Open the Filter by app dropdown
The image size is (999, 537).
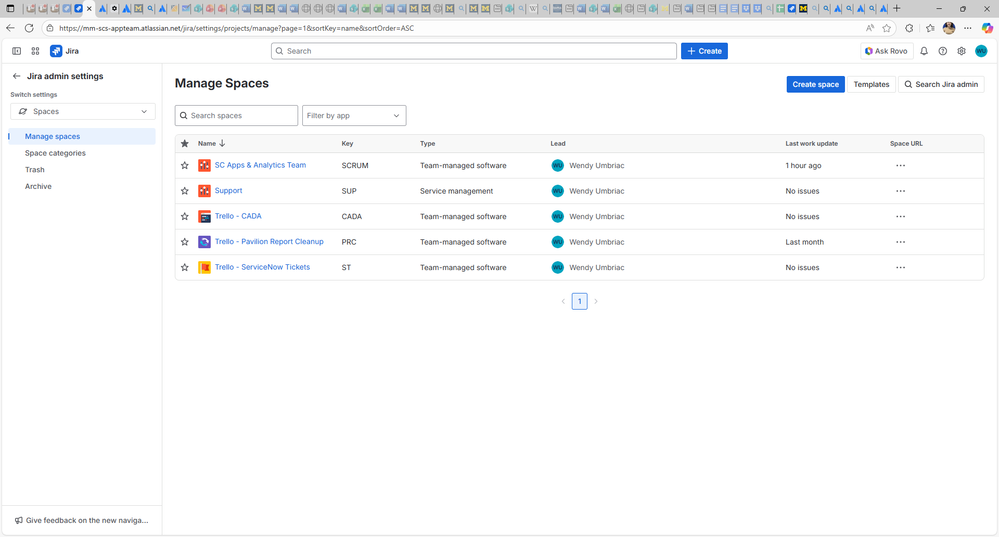pos(354,115)
